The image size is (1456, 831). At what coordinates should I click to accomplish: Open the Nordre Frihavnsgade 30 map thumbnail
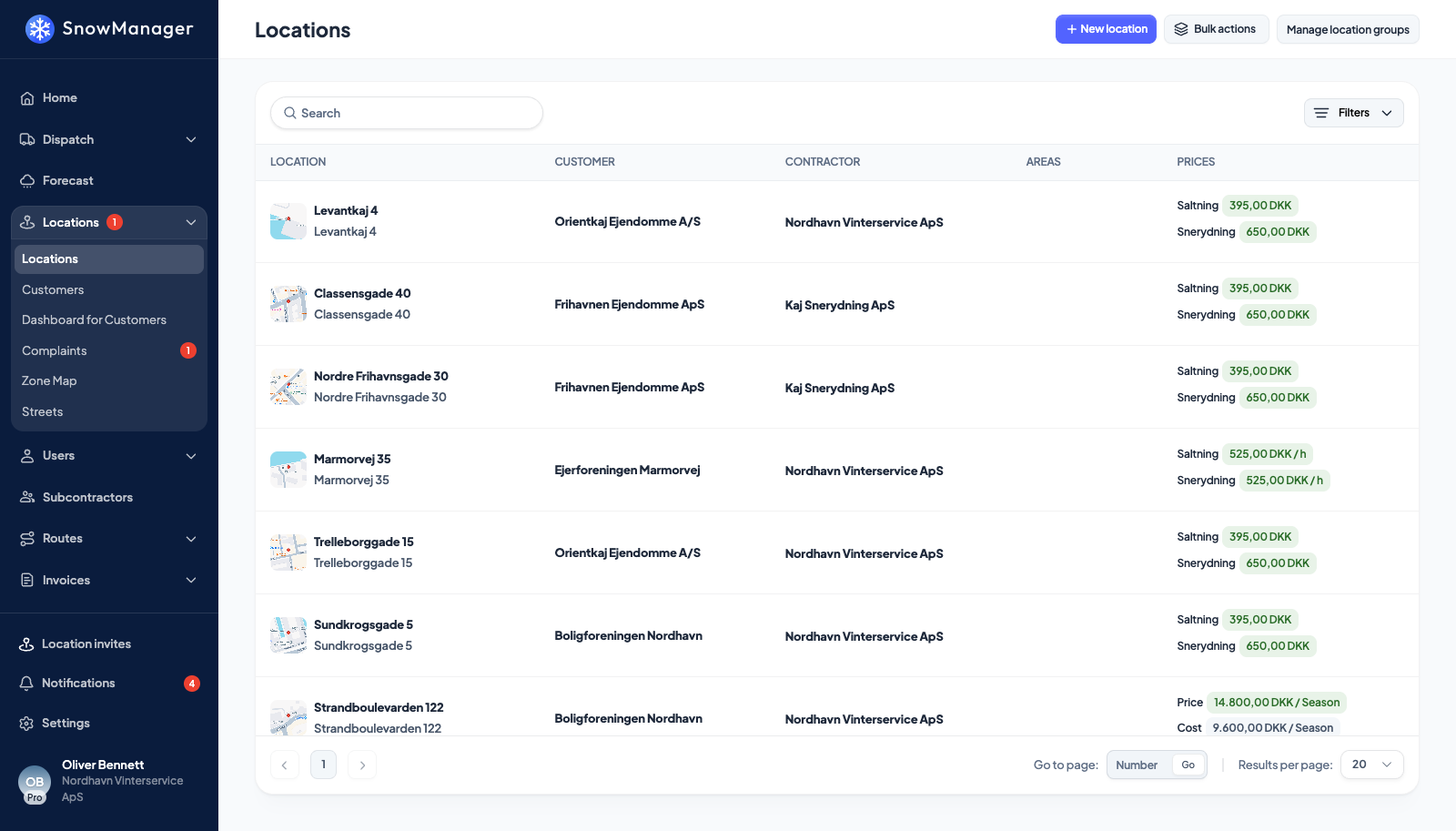tap(288, 387)
